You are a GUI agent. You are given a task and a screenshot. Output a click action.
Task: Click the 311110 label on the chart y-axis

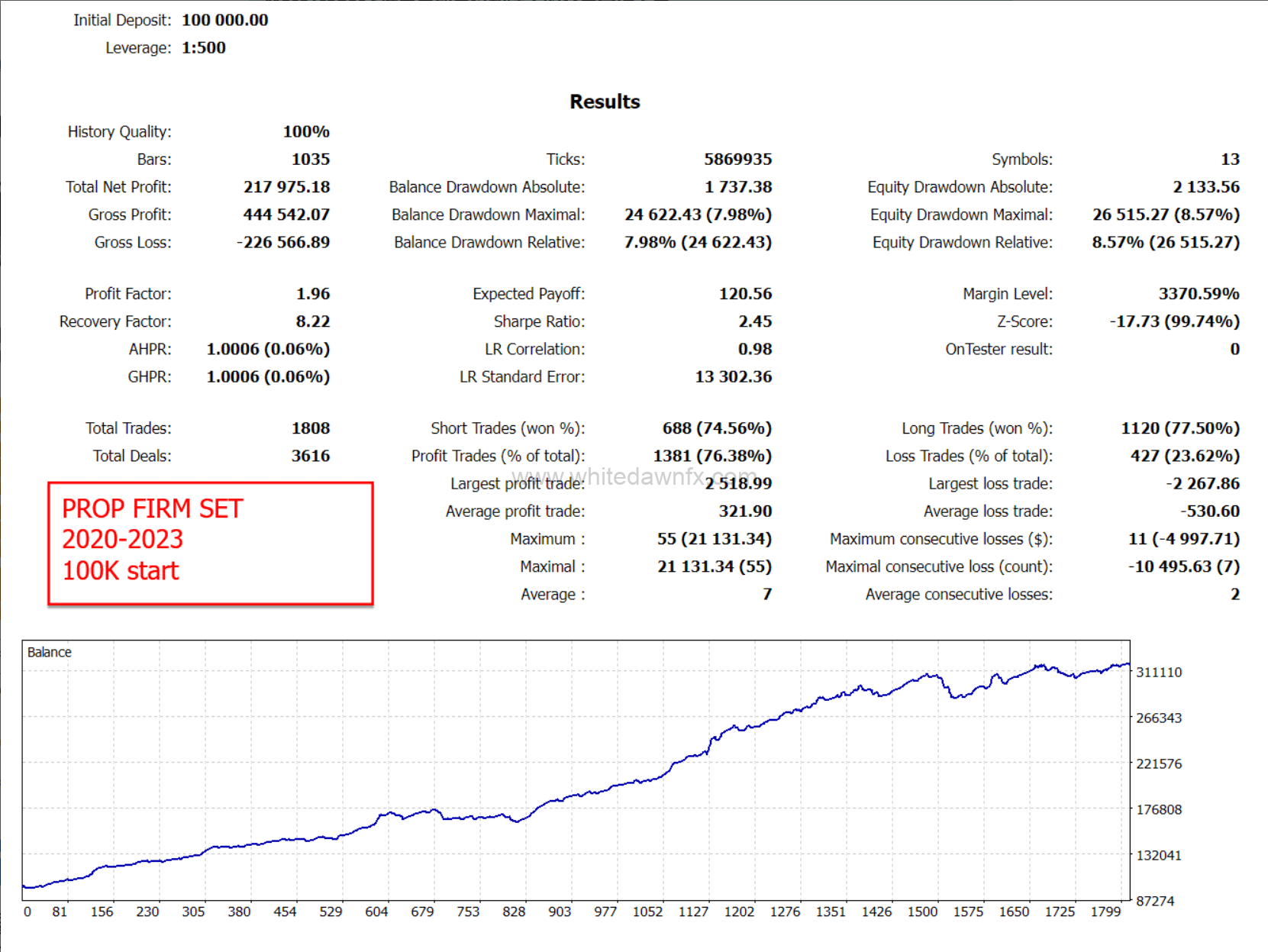tap(1158, 672)
